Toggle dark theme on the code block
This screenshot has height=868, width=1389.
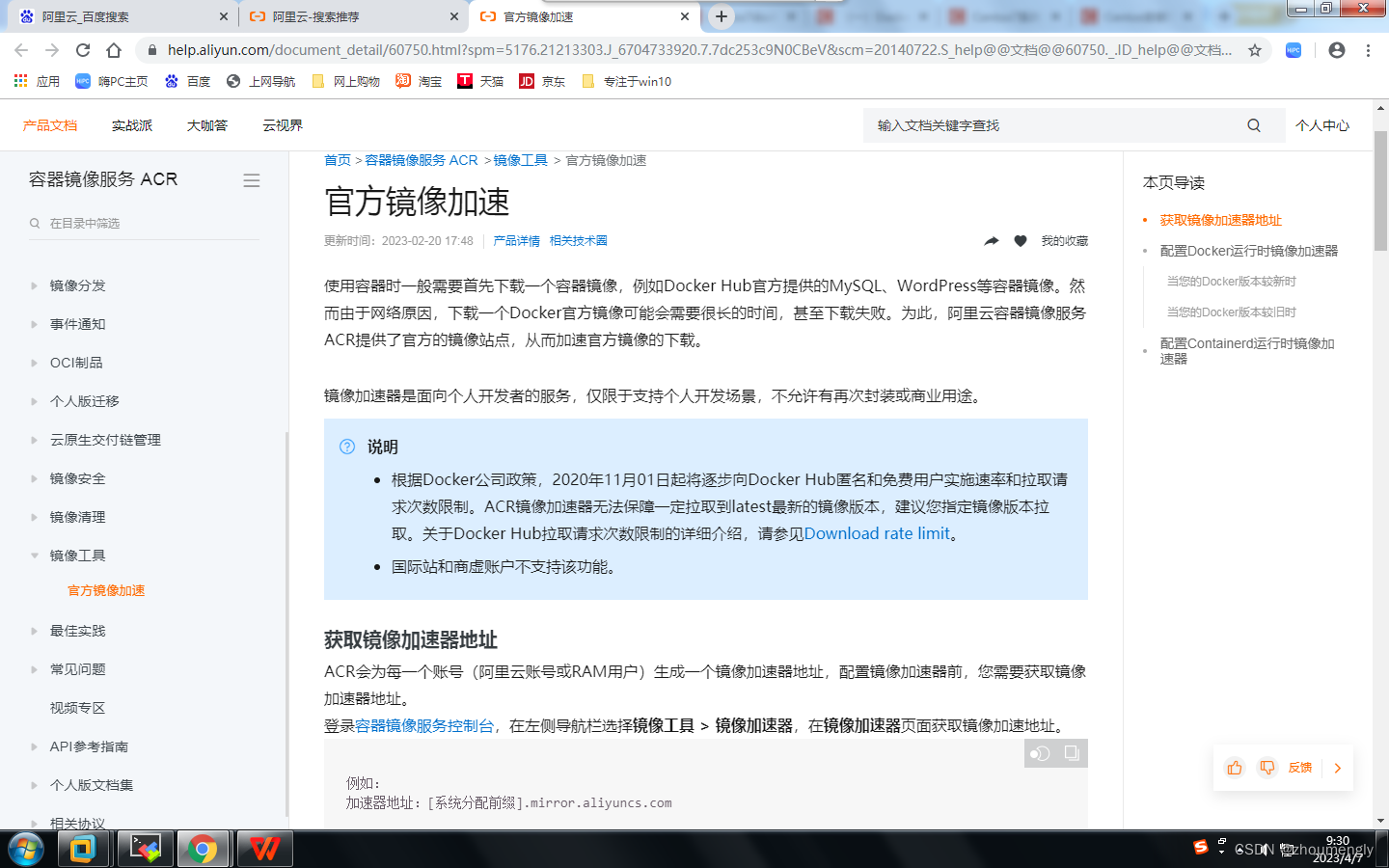1040,753
